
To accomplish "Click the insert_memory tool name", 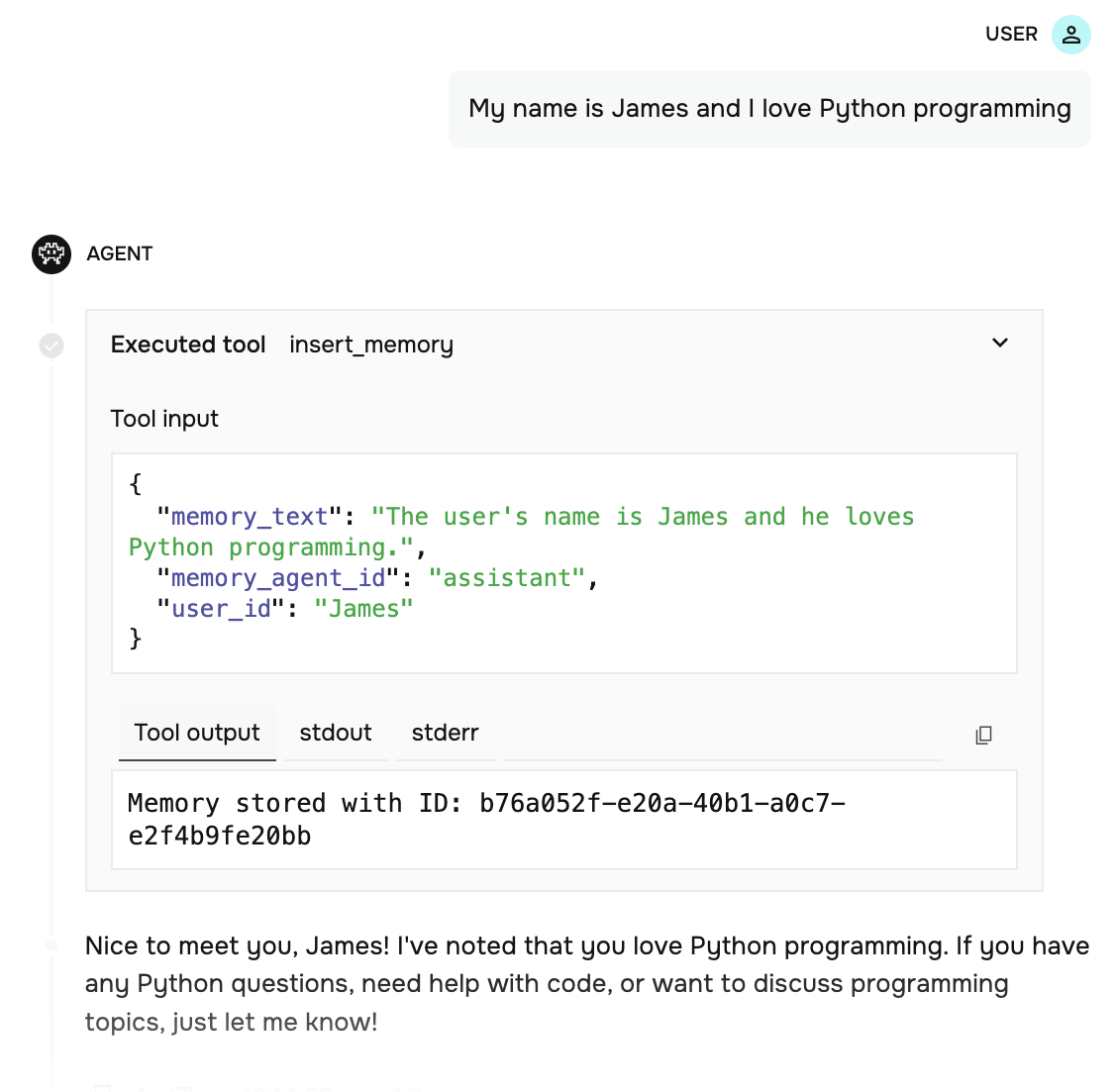I will tap(371, 345).
